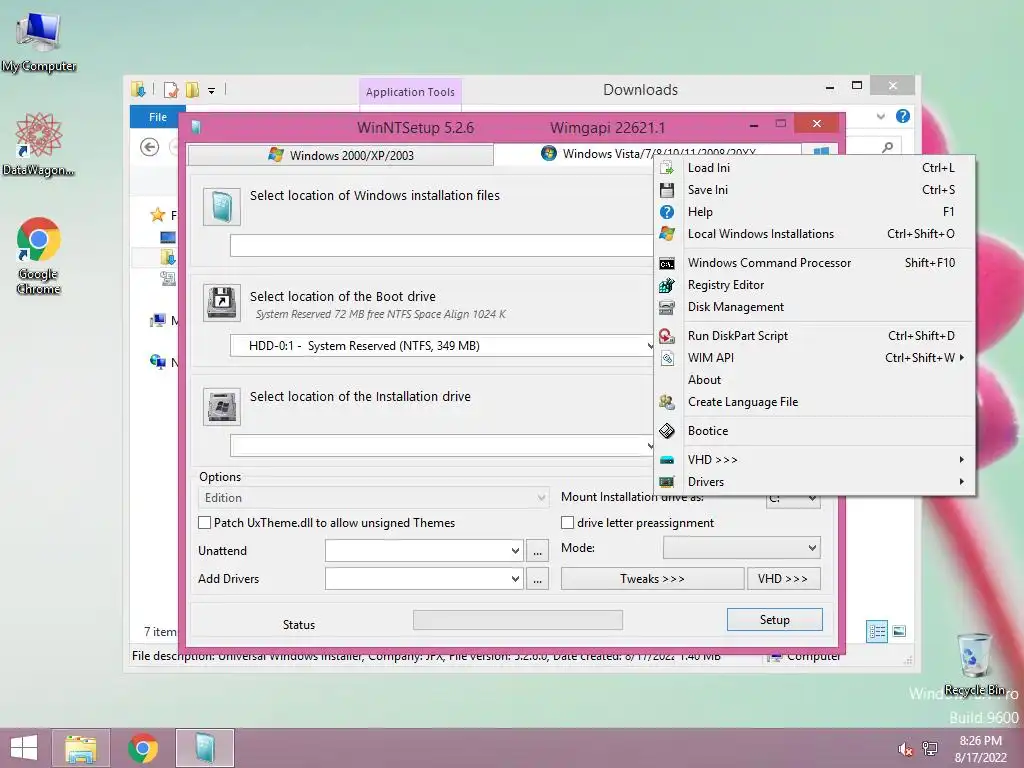This screenshot has width=1024, height=768.
Task: Select the Recycle Bin desktop icon
Action: [974, 664]
